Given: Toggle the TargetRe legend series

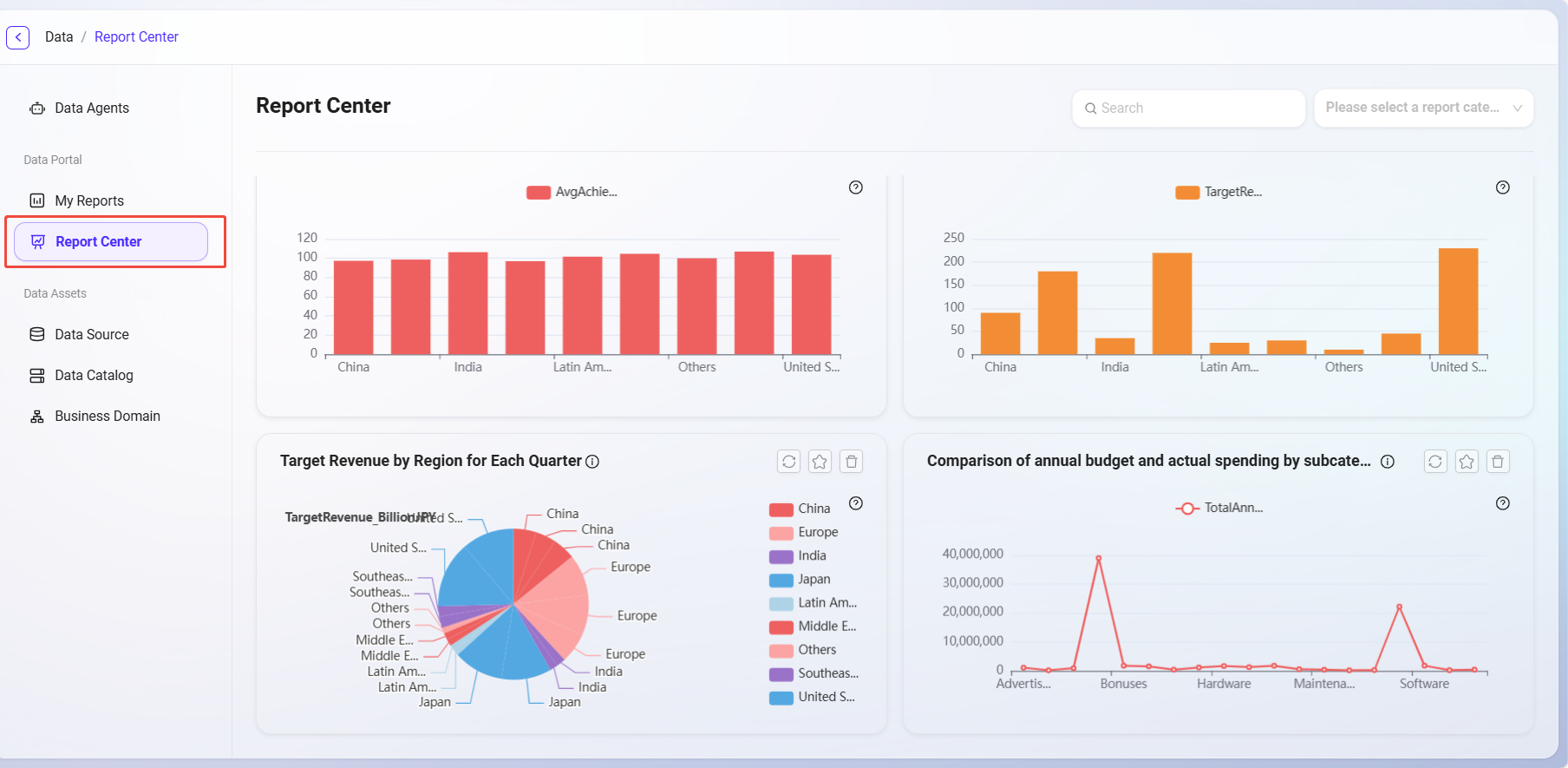Looking at the screenshot, I should 1218,192.
